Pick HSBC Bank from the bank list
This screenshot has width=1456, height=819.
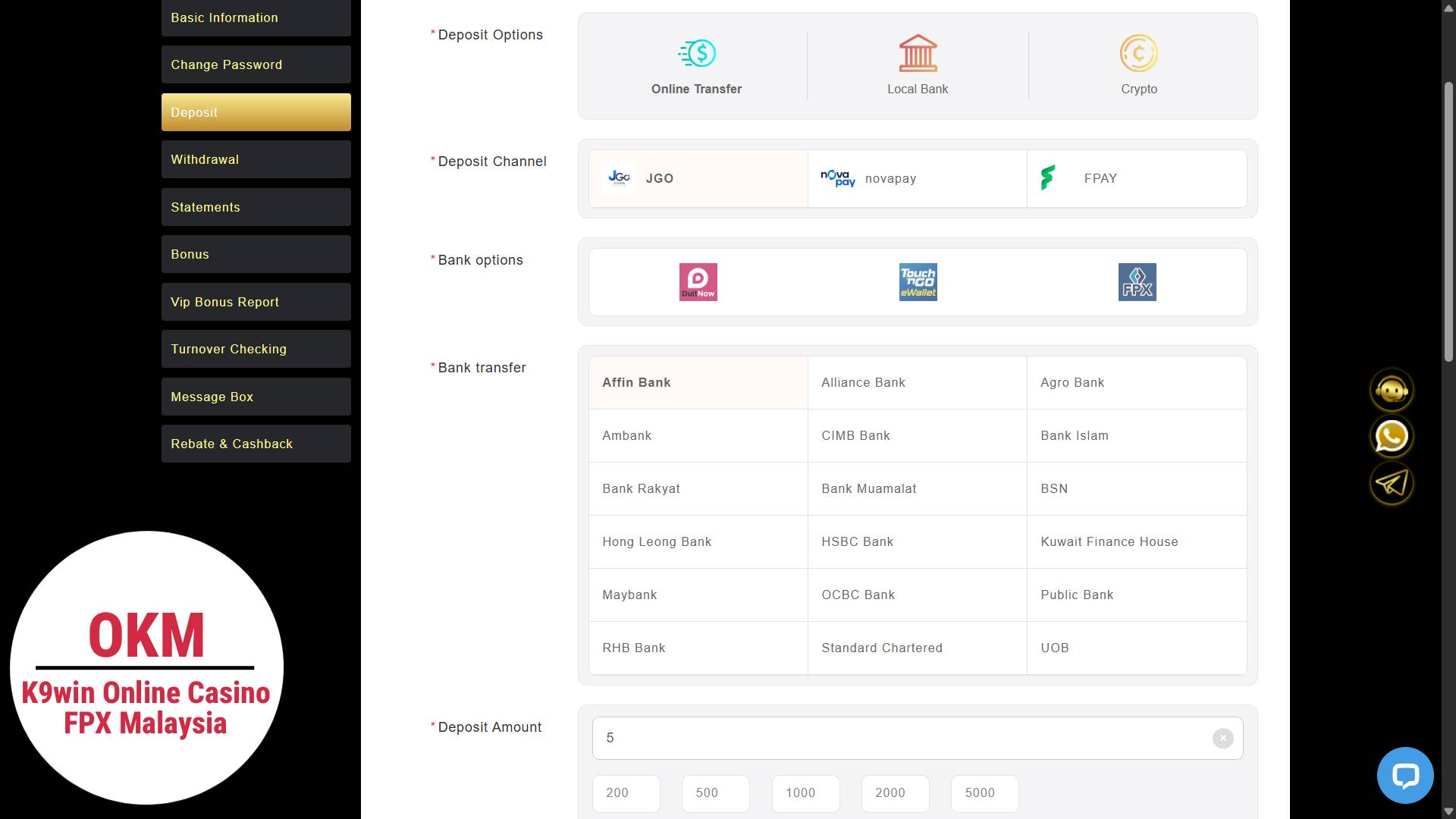[x=918, y=542]
